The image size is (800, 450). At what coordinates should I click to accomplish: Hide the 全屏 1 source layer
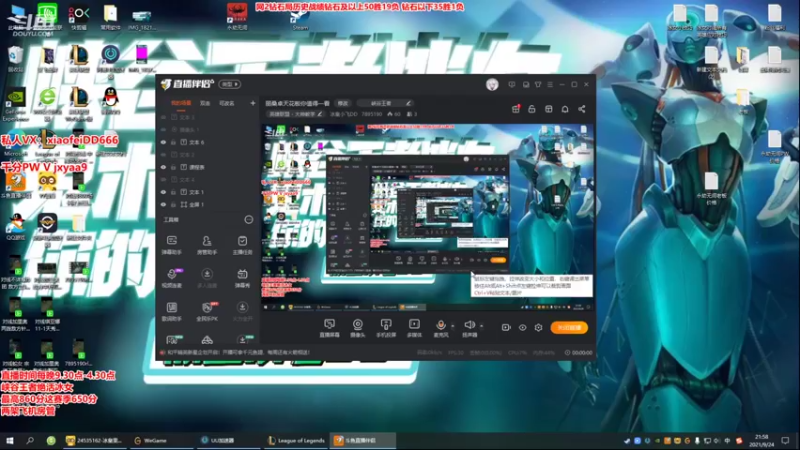163,205
